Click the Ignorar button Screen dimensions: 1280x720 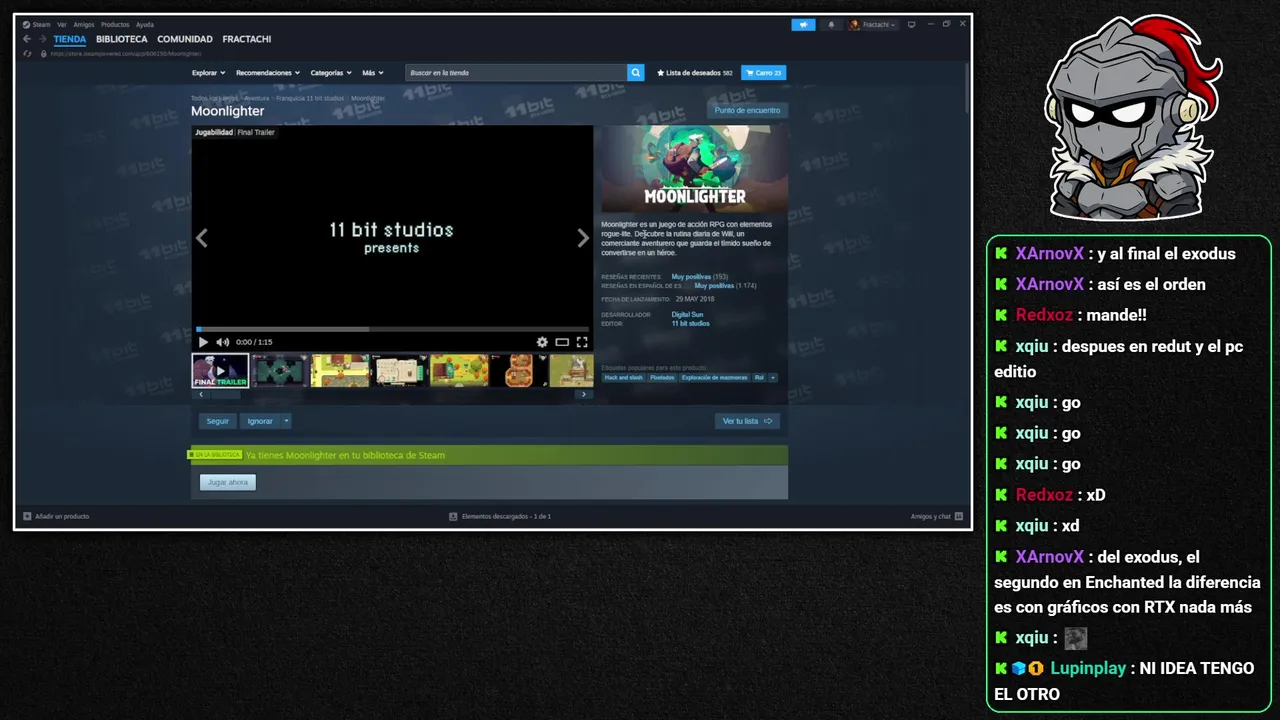[x=260, y=421]
